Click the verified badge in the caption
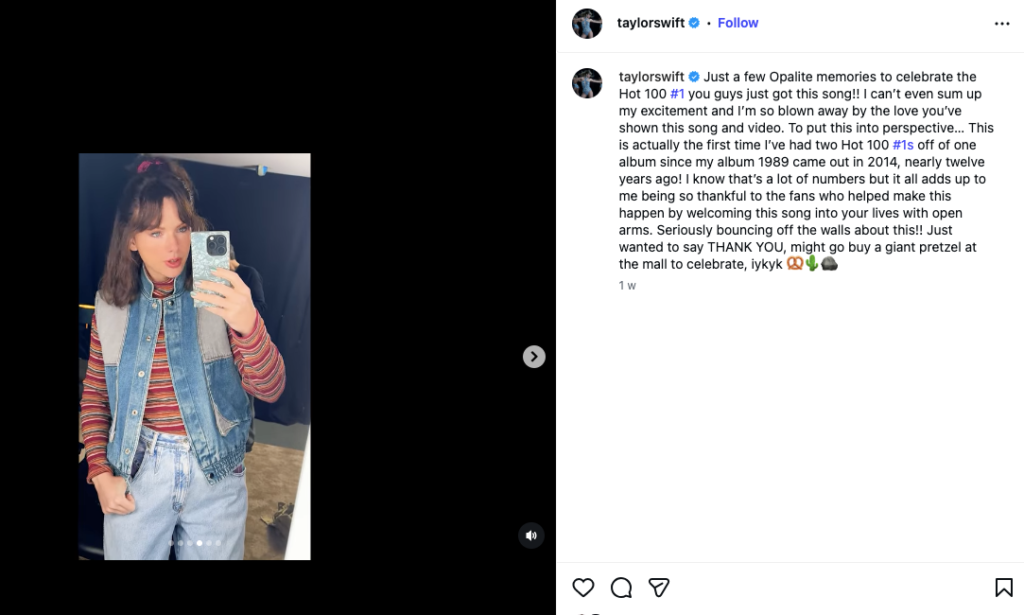1024x615 pixels. coord(694,77)
